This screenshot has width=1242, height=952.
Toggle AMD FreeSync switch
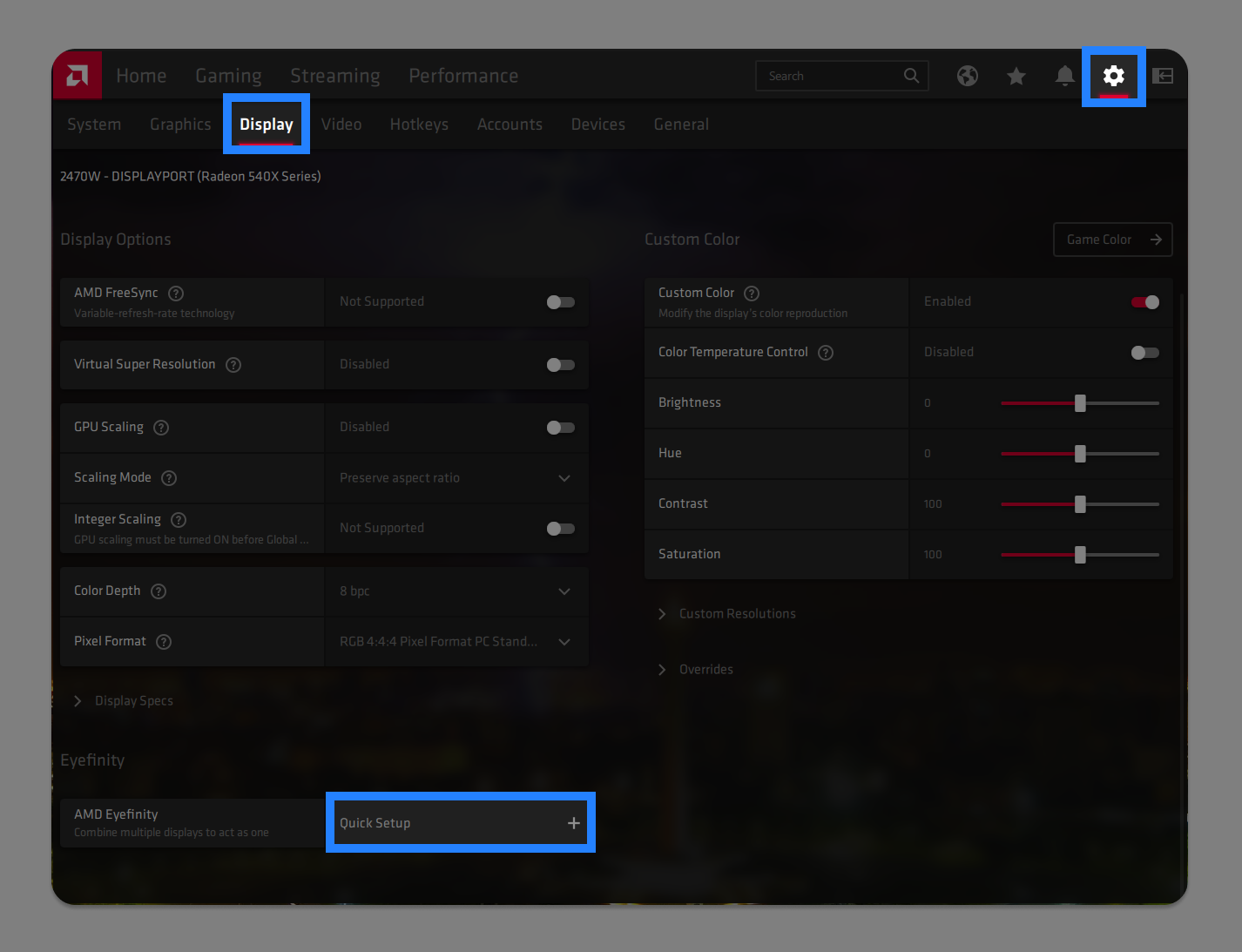pos(560,302)
